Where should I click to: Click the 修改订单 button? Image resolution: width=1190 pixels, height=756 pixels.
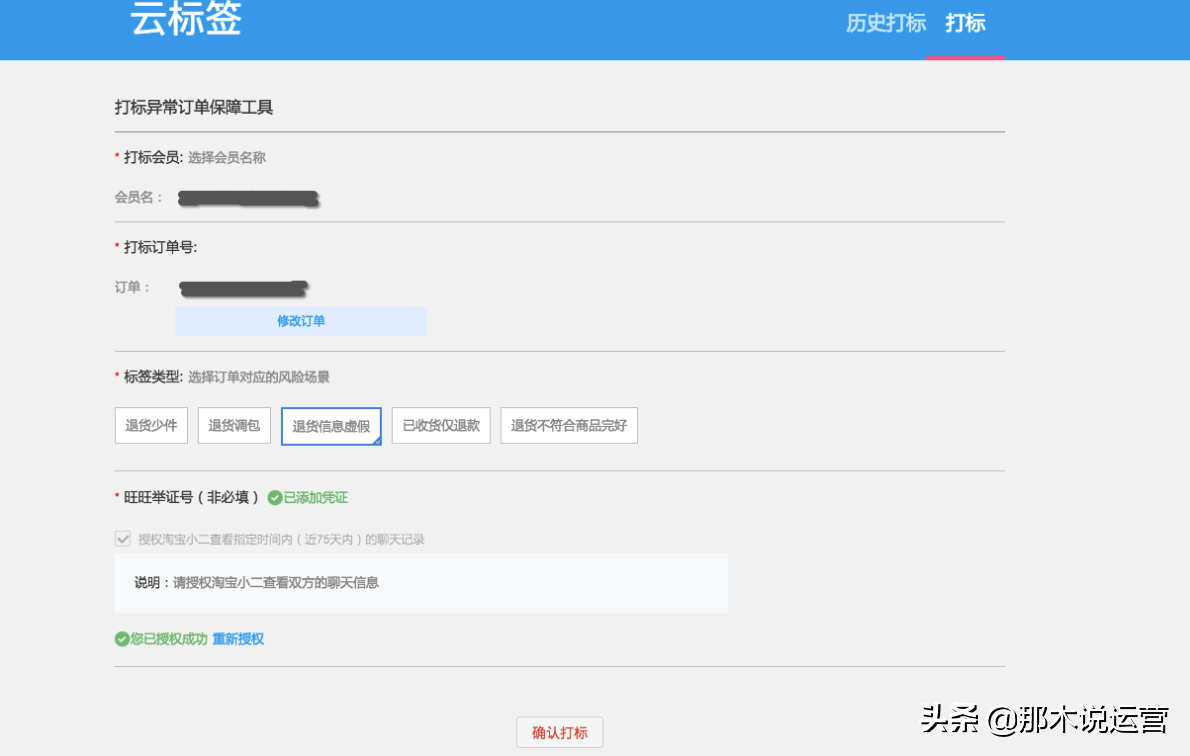[x=301, y=320]
